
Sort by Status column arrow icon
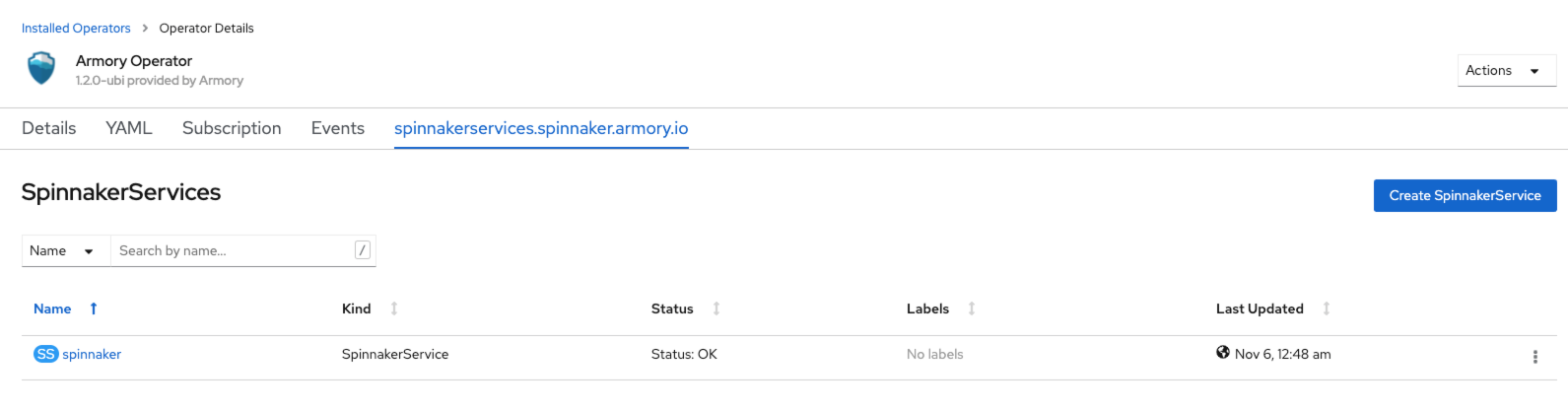pyautogui.click(x=716, y=309)
